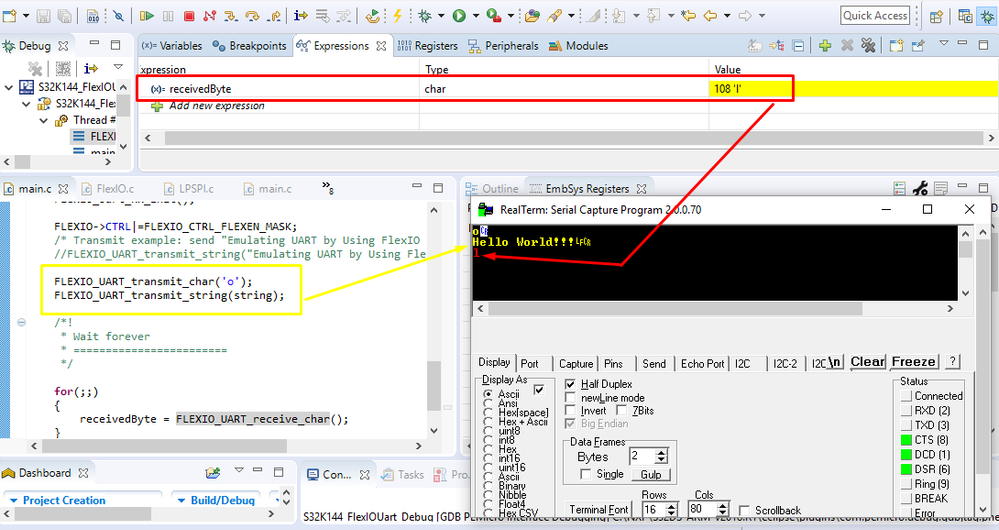Screen dimensions: 999x530
Task: Collapse the Thread node in Debug tree
Action: point(43,120)
